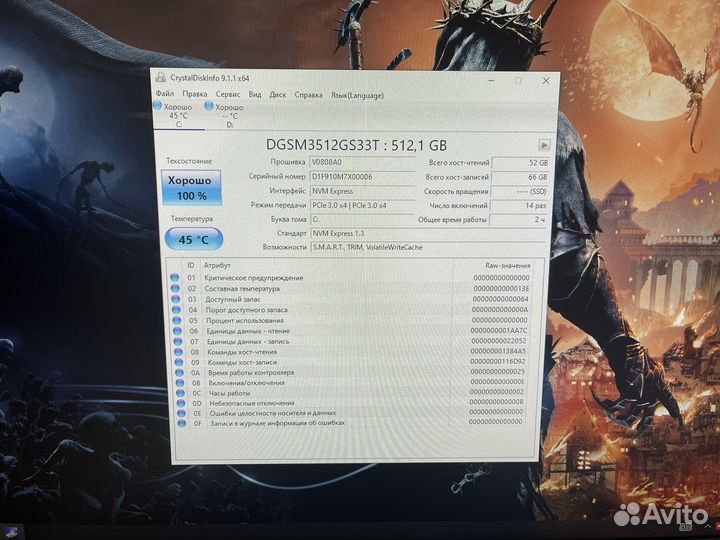Image resolution: width=720 pixels, height=540 pixels.
Task: Click status icon of Команды хост-записи row
Action: click(179, 362)
